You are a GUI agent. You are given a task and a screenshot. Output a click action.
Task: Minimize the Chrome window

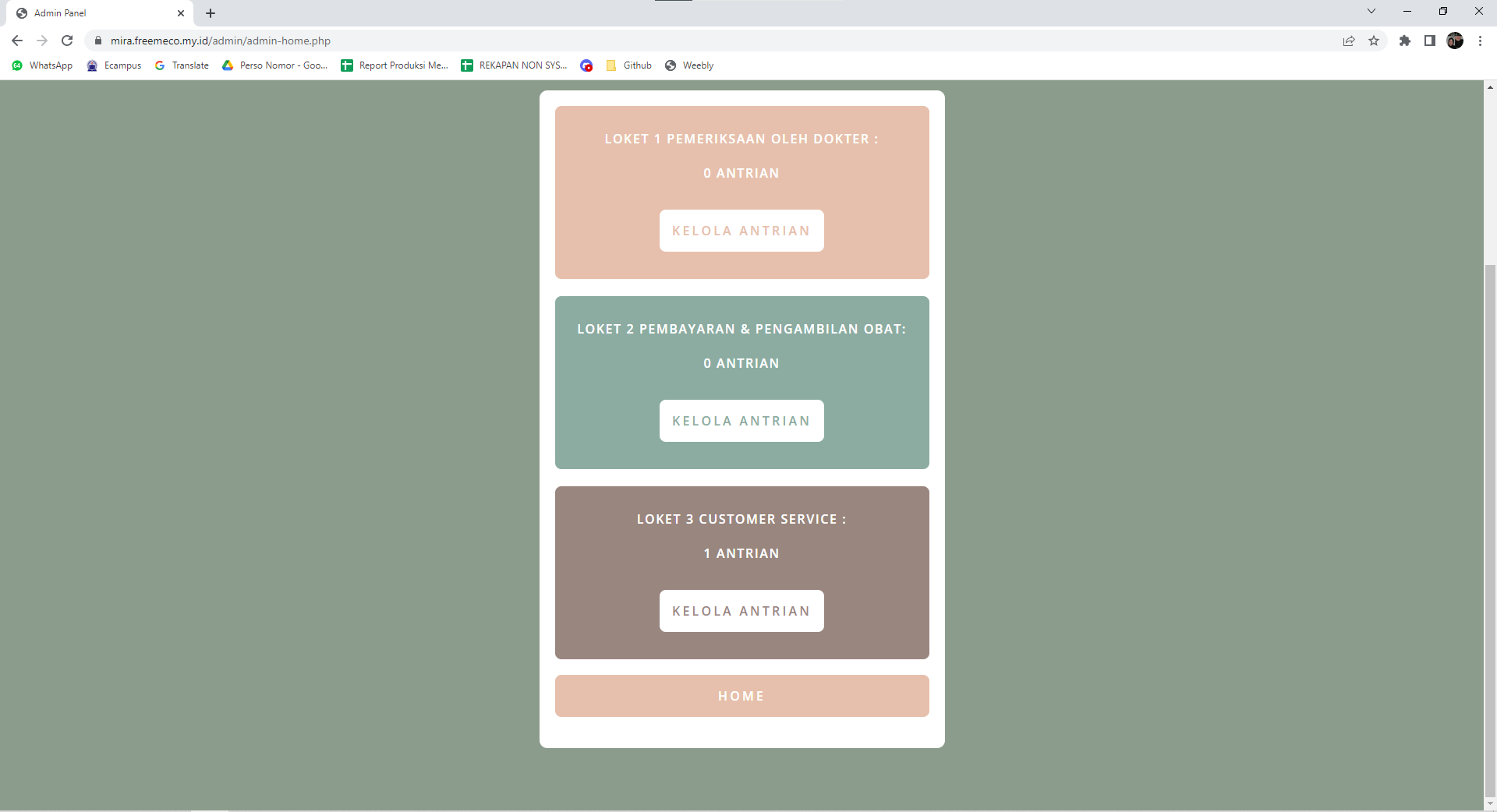[x=1407, y=11]
